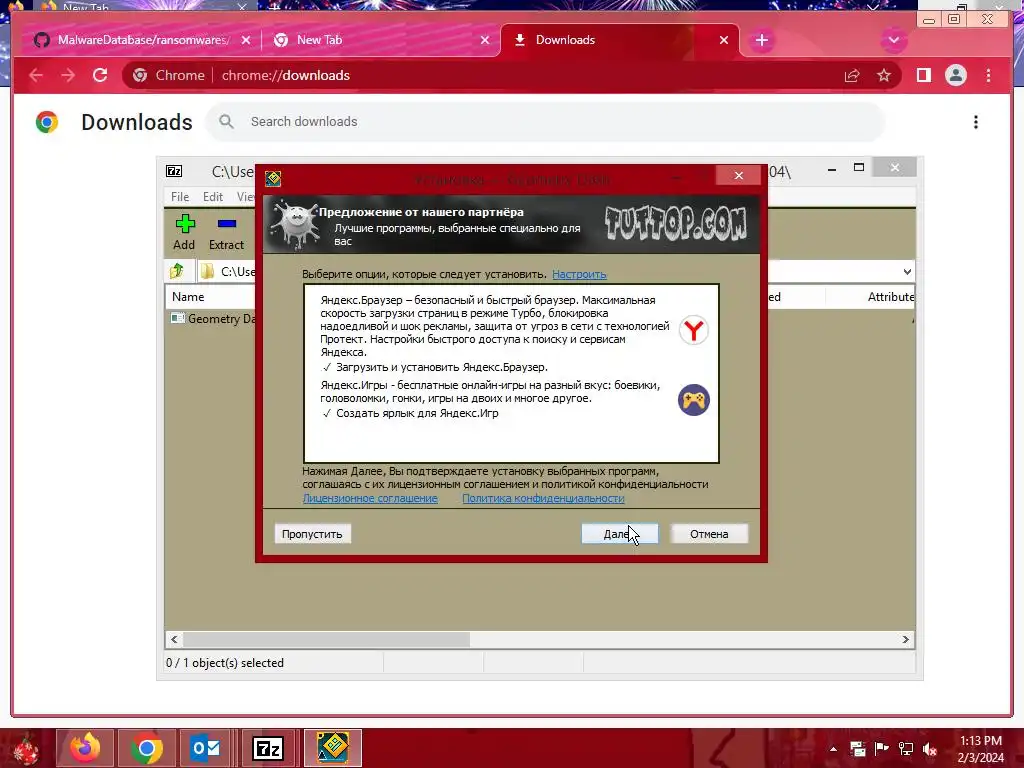The height and width of the screenshot is (768, 1024).
Task: Click the Action Center flag icon
Action: click(882, 749)
